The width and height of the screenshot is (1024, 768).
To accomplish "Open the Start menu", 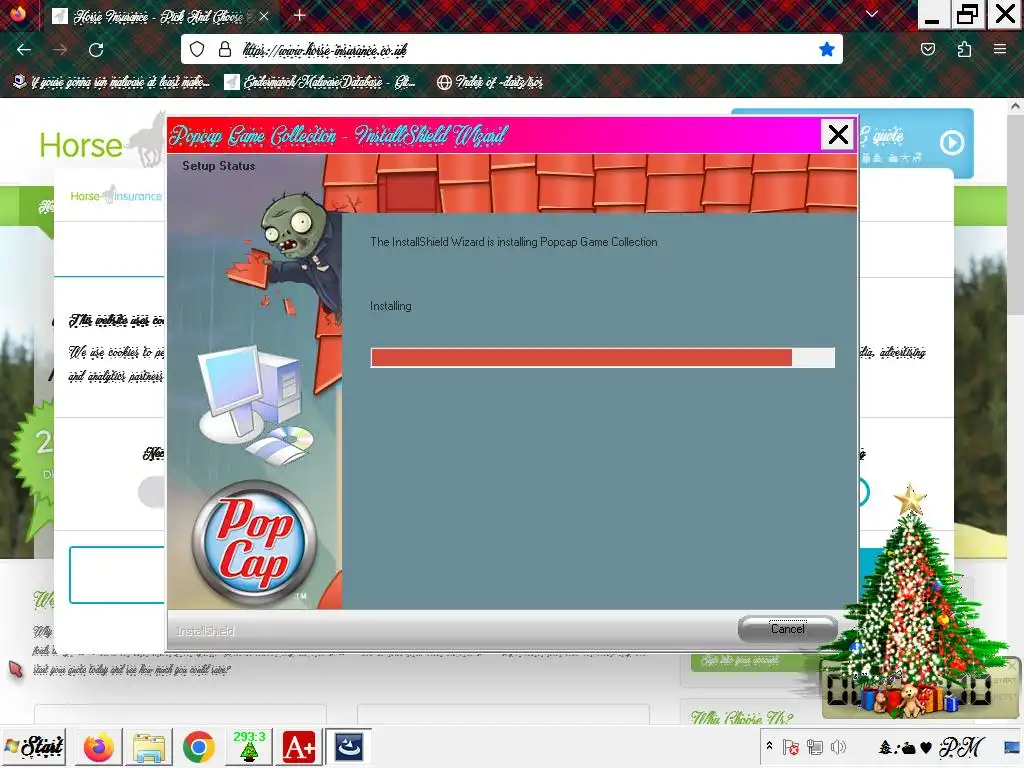I will [34, 746].
